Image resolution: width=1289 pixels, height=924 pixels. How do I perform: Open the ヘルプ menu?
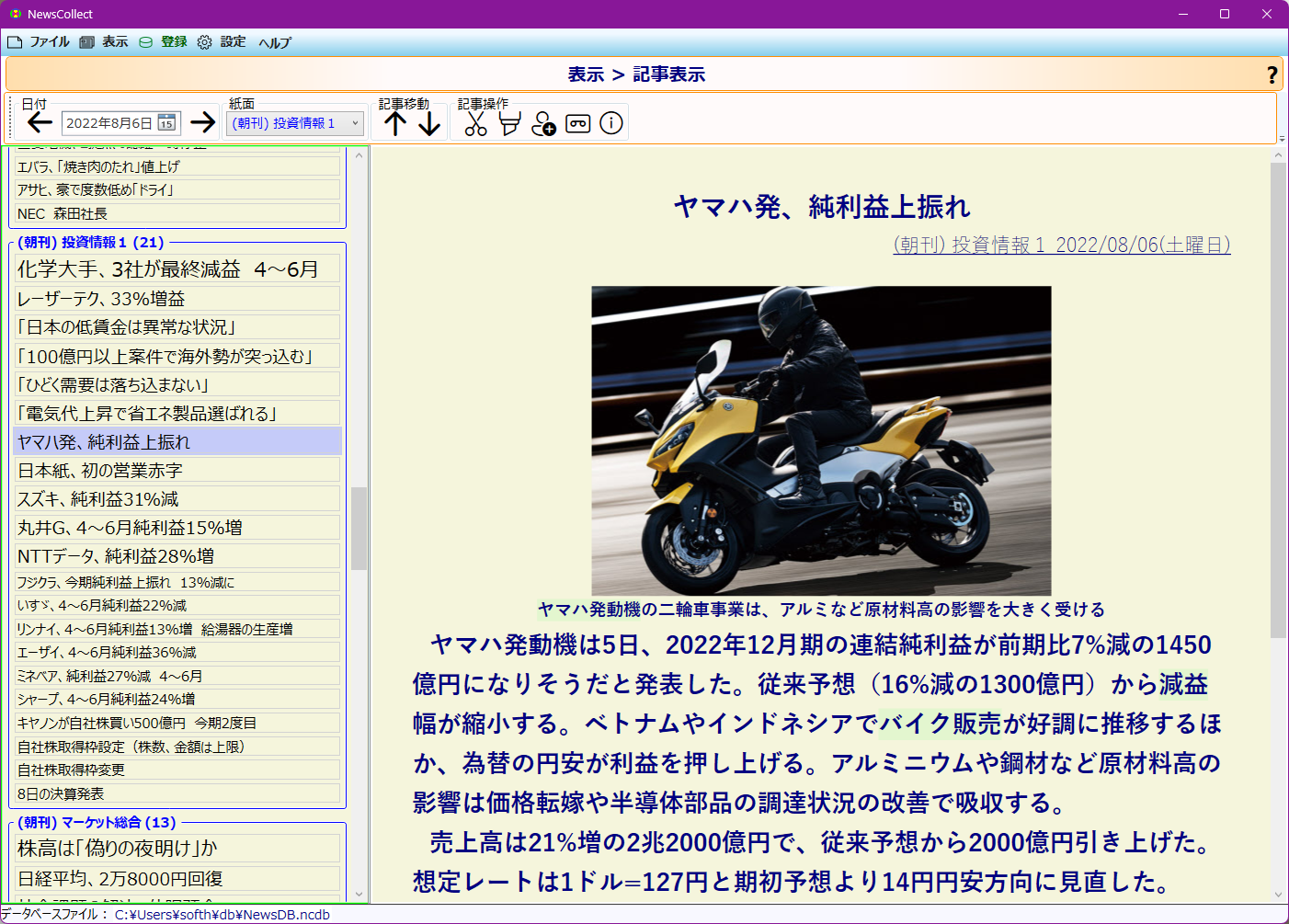[x=275, y=42]
